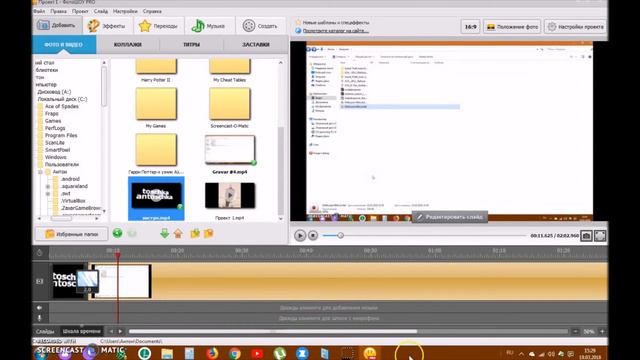Open the Файл menu
This screenshot has height=360, width=640.
click(x=39, y=11)
